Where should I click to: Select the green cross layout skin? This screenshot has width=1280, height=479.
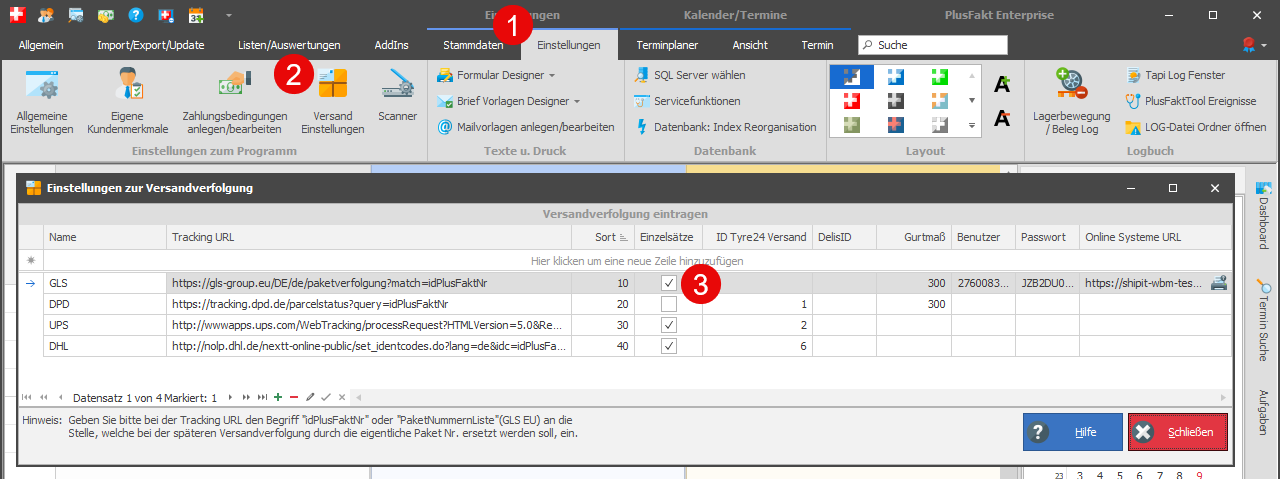pyautogui.click(x=938, y=77)
